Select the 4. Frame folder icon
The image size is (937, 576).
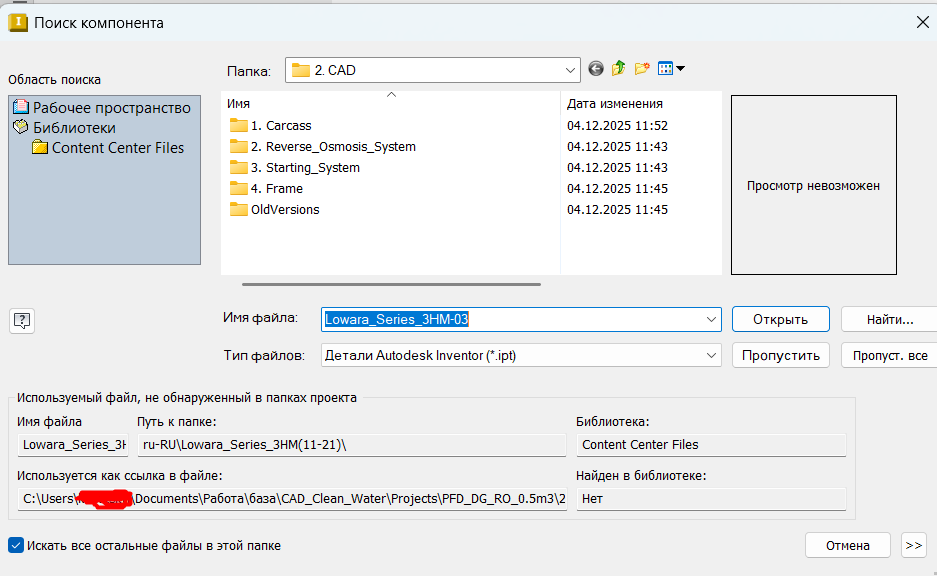(x=238, y=188)
